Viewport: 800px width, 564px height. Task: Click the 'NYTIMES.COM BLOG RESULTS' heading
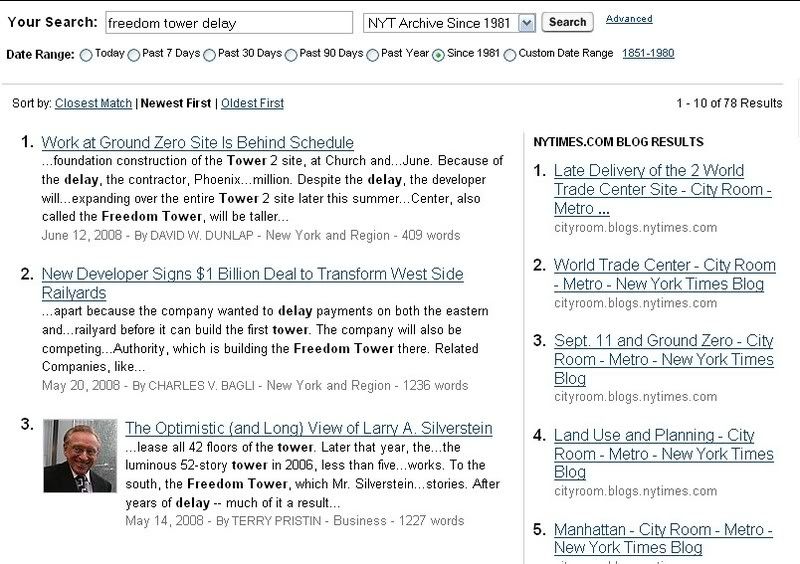coord(618,142)
